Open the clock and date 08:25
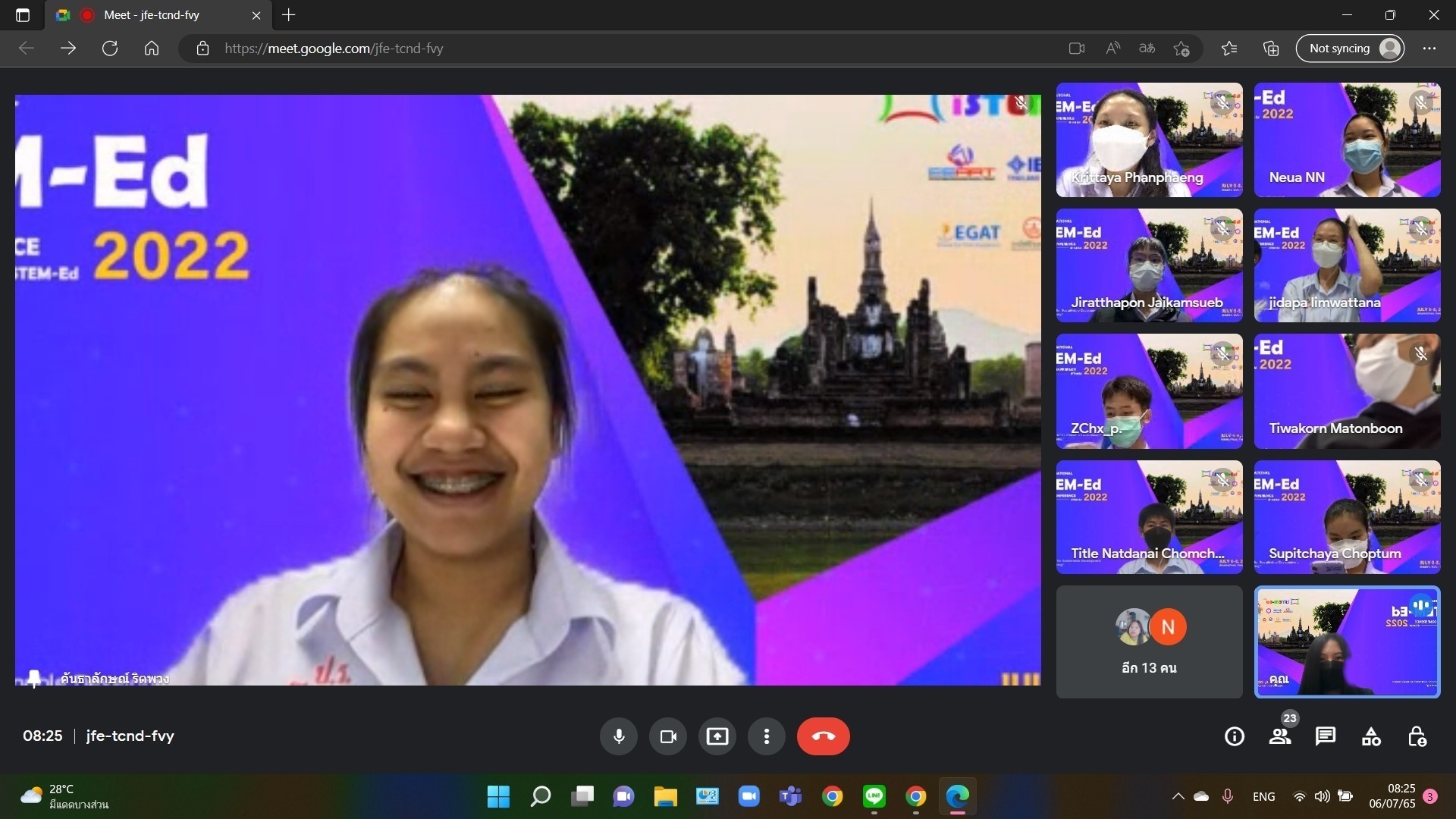The height and width of the screenshot is (819, 1456). click(1392, 796)
